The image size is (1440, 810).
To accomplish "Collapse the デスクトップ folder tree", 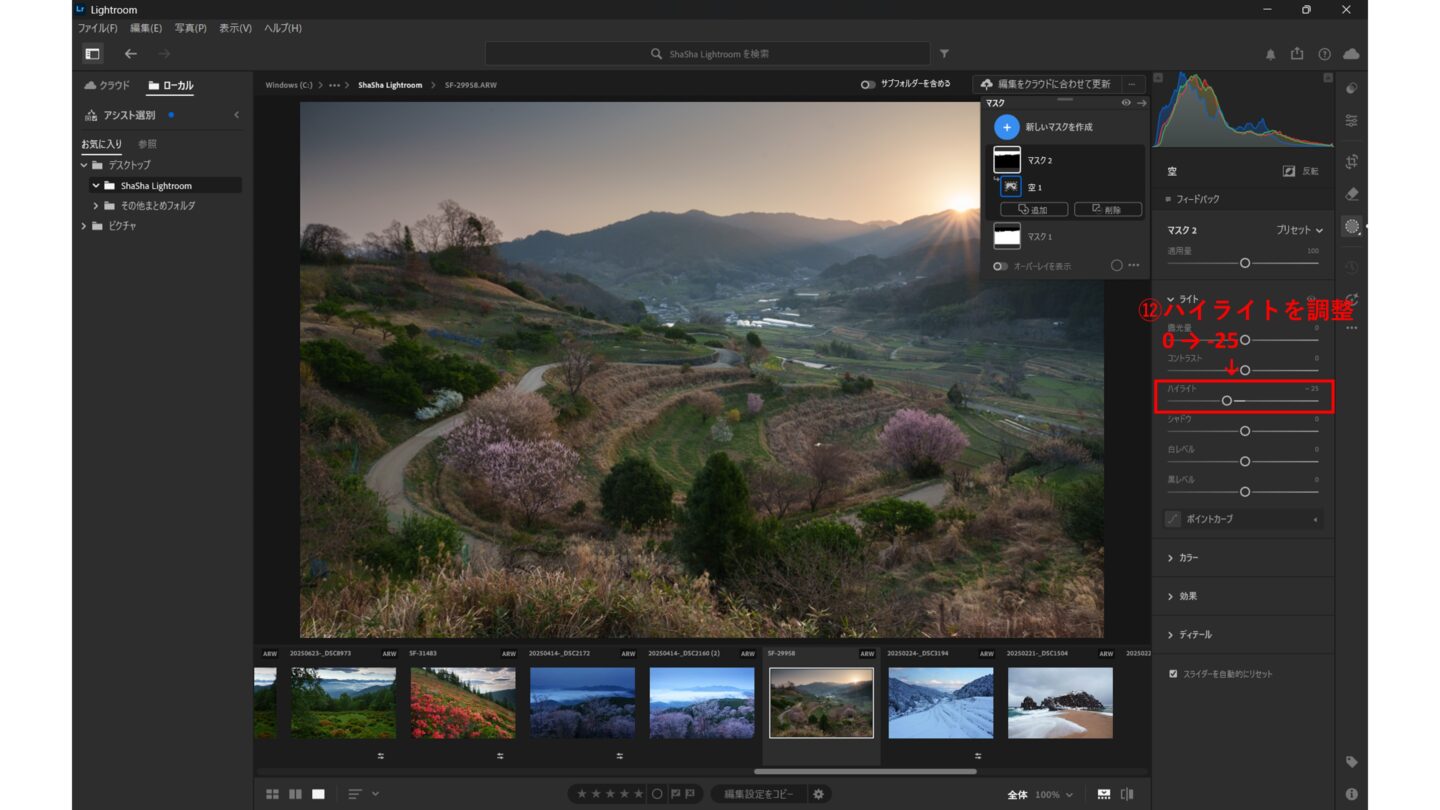I will [x=84, y=165].
